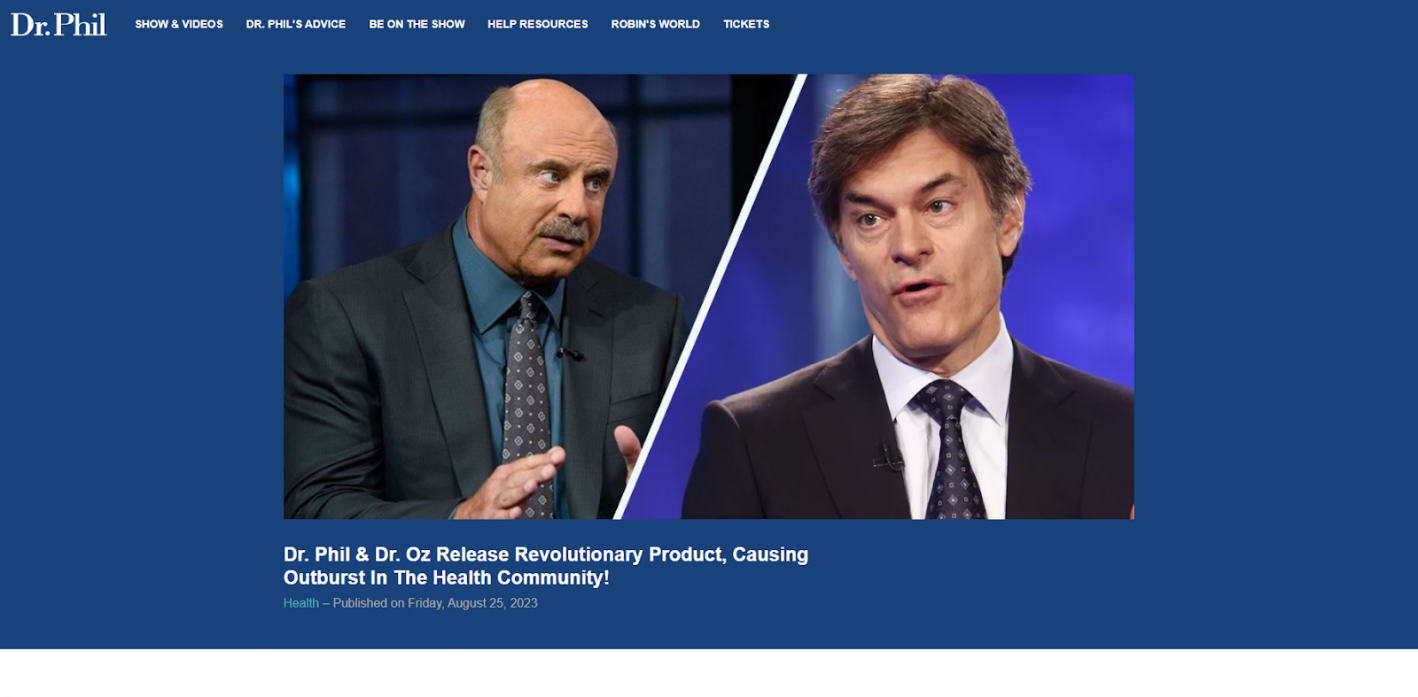The height and width of the screenshot is (697, 1418).
Task: Open the article headline about Revolutionary Product
Action: [x=546, y=566]
